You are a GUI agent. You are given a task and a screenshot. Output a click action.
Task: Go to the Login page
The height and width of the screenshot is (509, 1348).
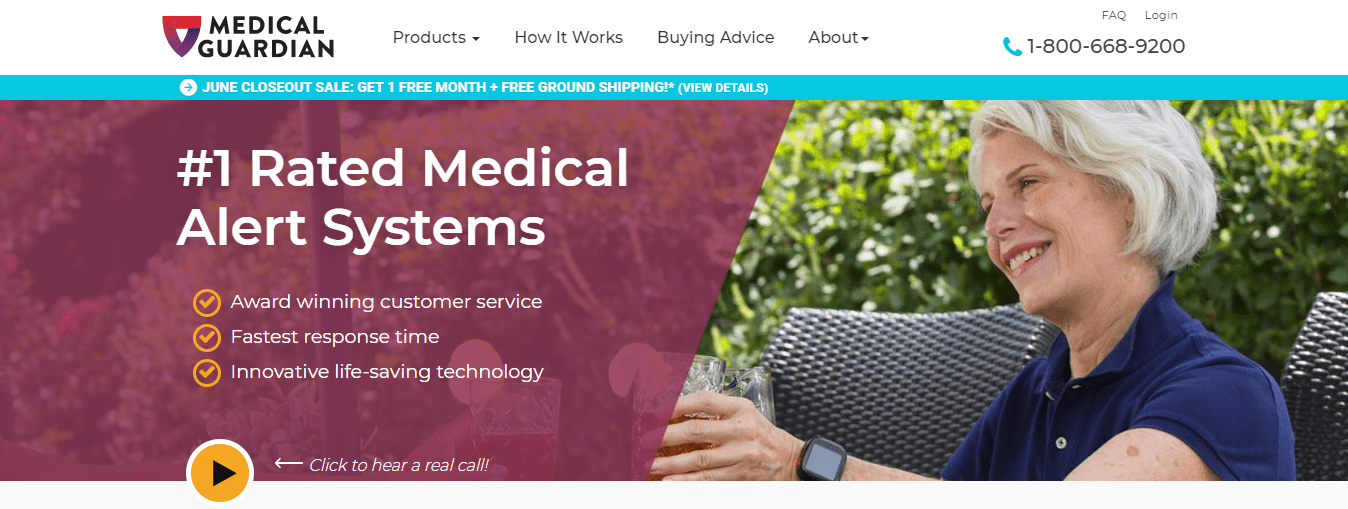click(1161, 15)
